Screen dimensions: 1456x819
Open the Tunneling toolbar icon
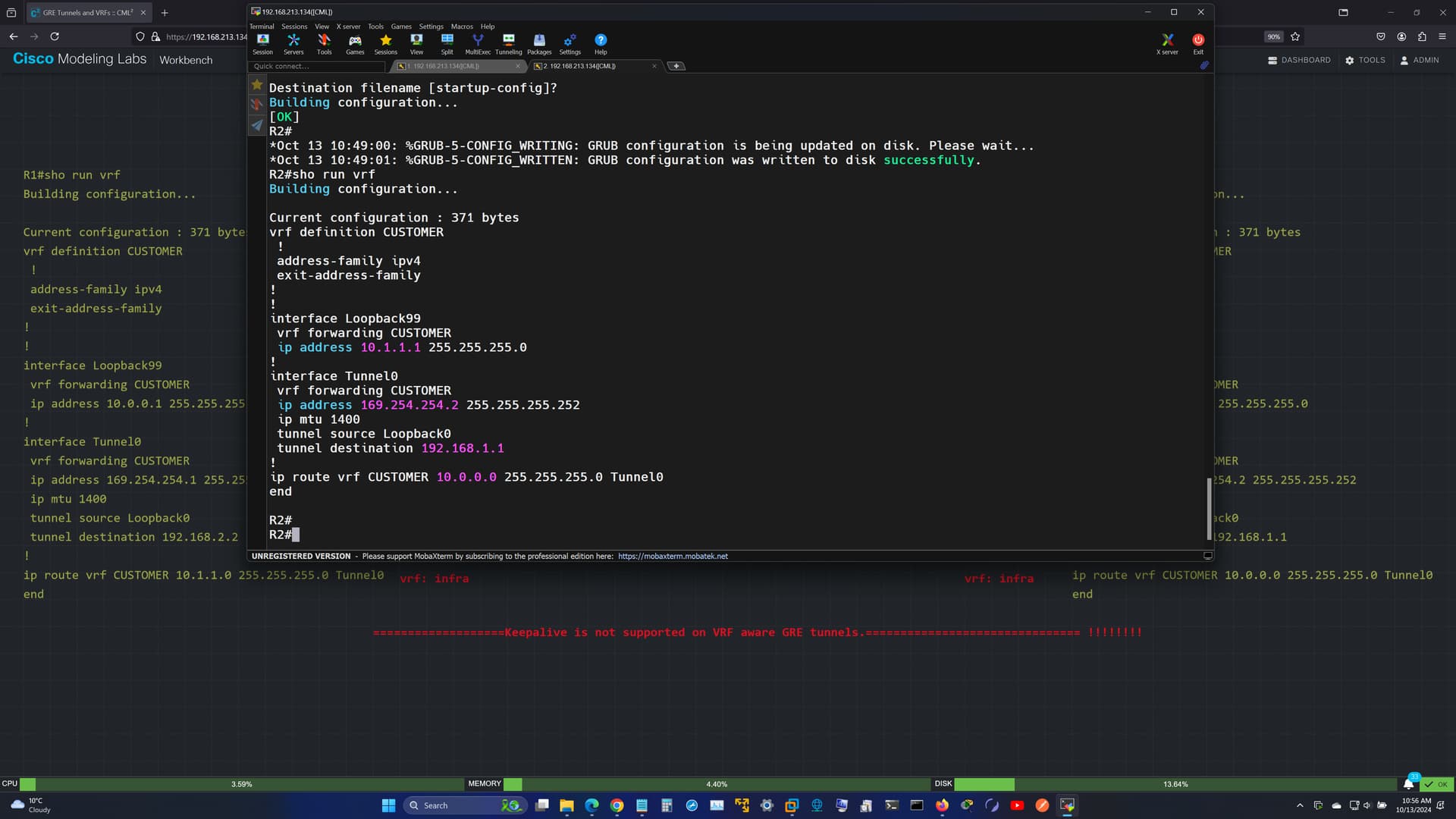pos(508,44)
